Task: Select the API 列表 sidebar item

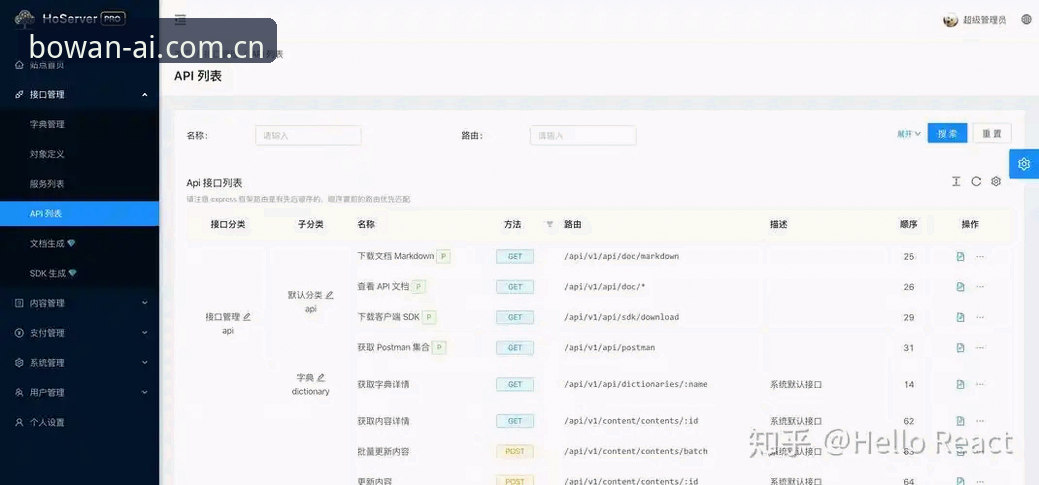Action: point(80,213)
